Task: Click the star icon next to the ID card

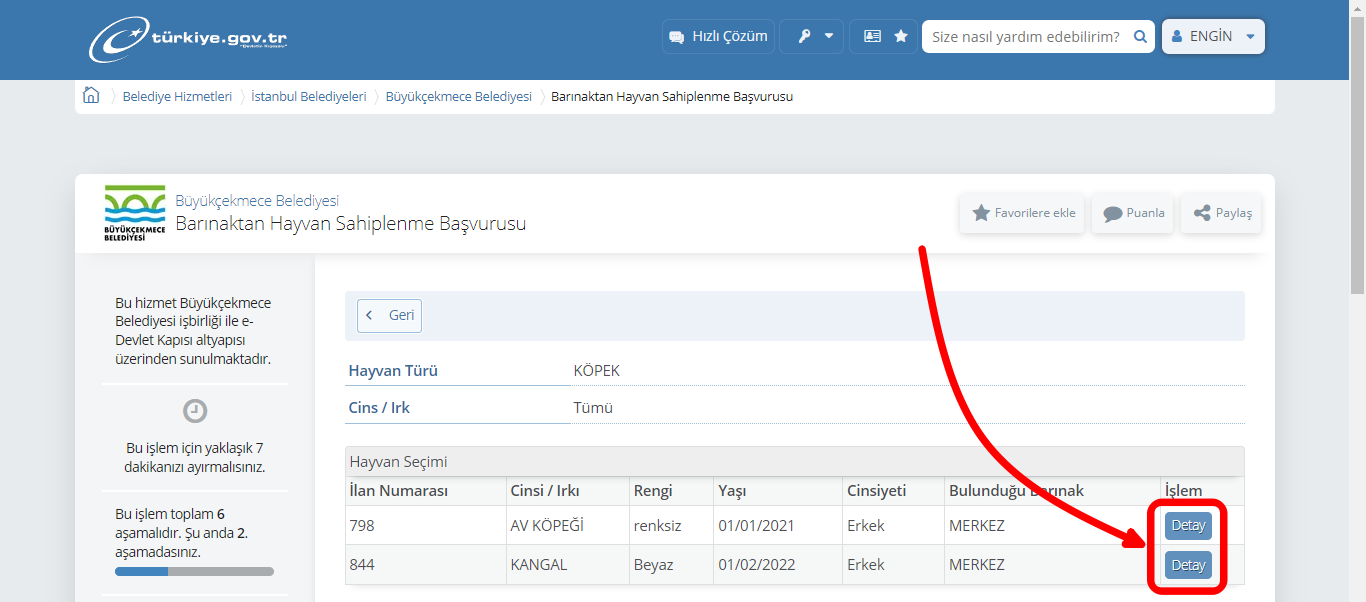Action: (x=899, y=36)
